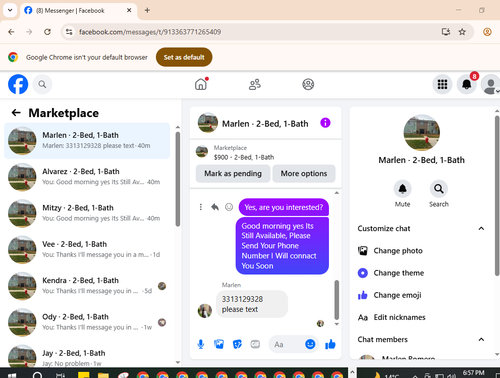Open a new browser tab

pos(147,10)
